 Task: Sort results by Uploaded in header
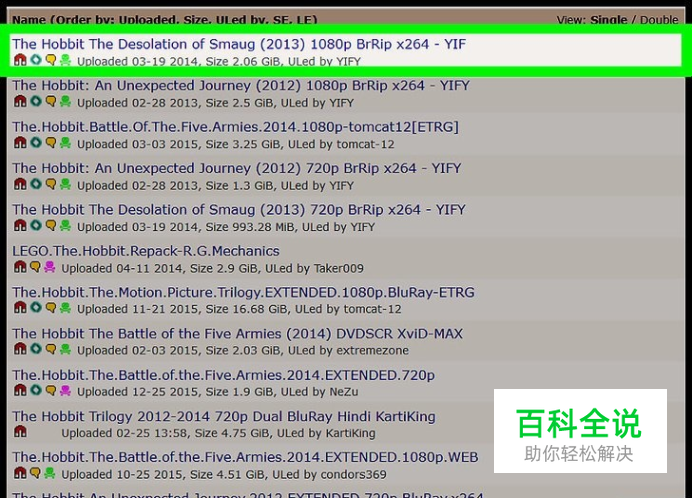(147, 20)
